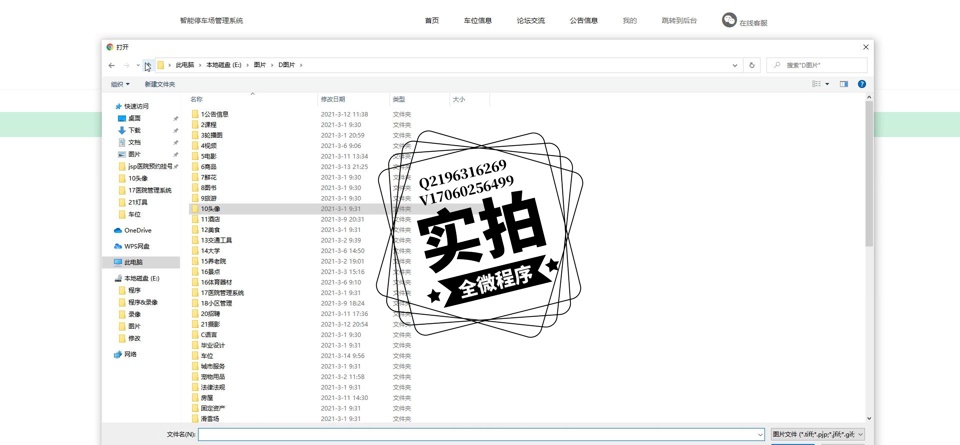960x445 pixels.
Task: Sort files by 修改日期 column header
Action: coord(333,99)
